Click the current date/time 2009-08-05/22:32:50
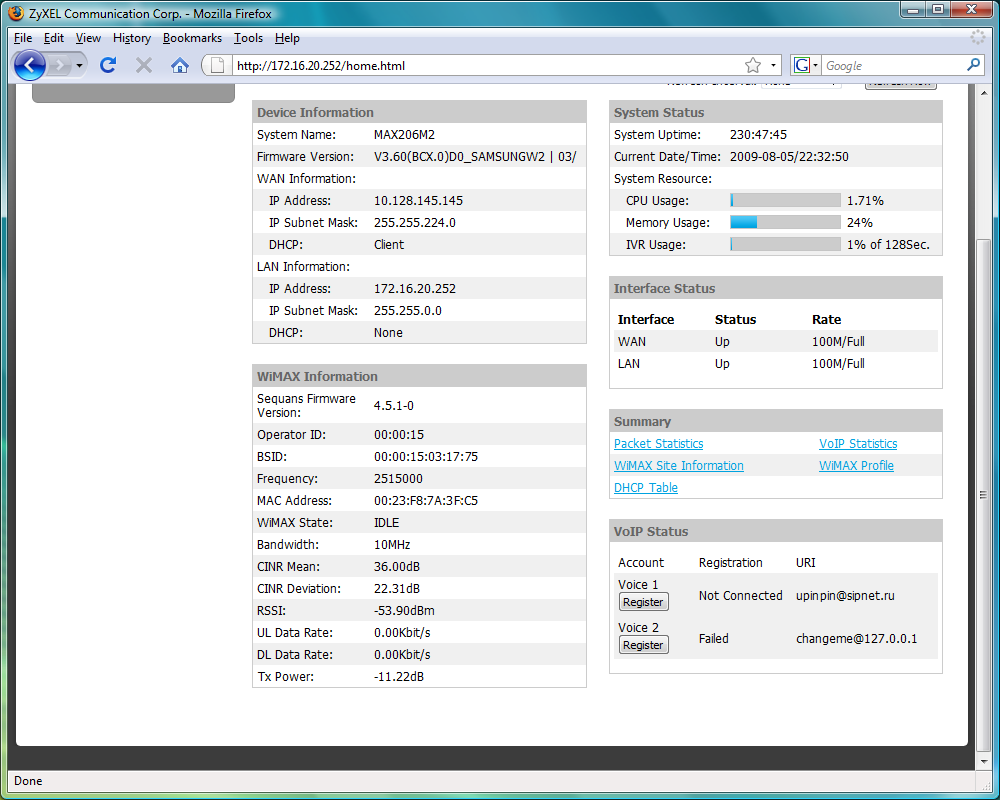This screenshot has width=1000, height=800. pos(789,156)
